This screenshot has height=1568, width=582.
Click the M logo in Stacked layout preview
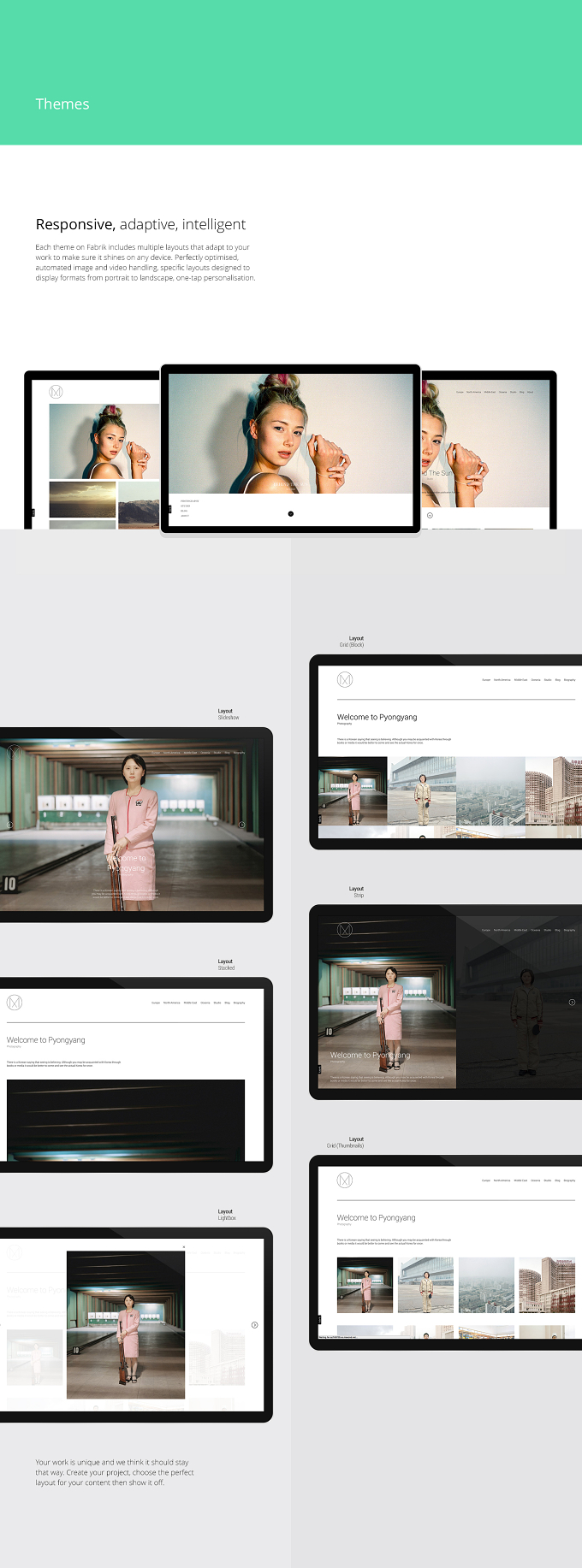pos(15,1002)
